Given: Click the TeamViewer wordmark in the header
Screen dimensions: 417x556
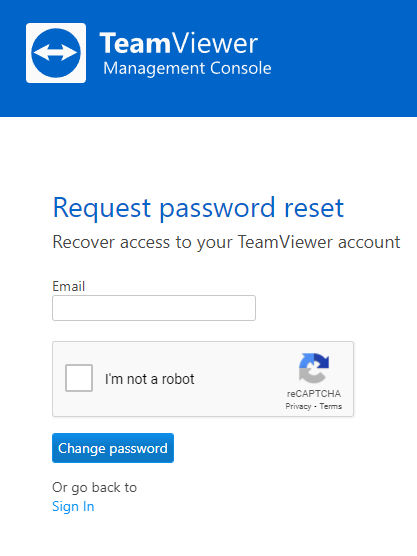Looking at the screenshot, I should click(178, 43).
